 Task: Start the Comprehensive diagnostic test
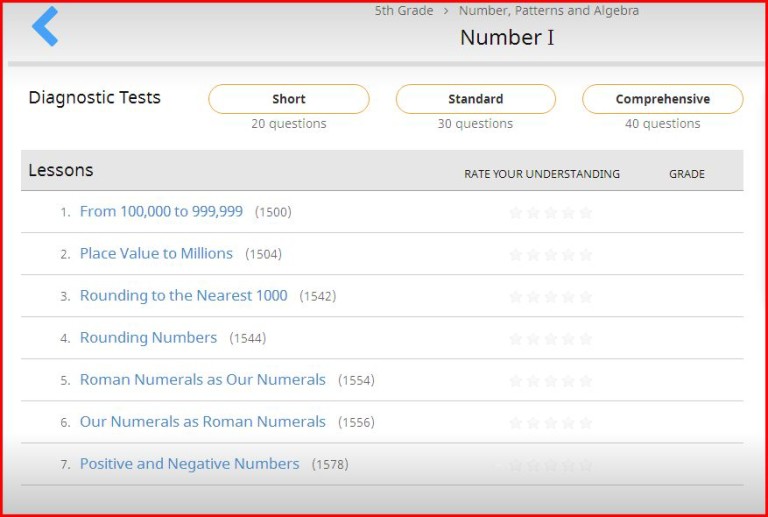click(663, 99)
